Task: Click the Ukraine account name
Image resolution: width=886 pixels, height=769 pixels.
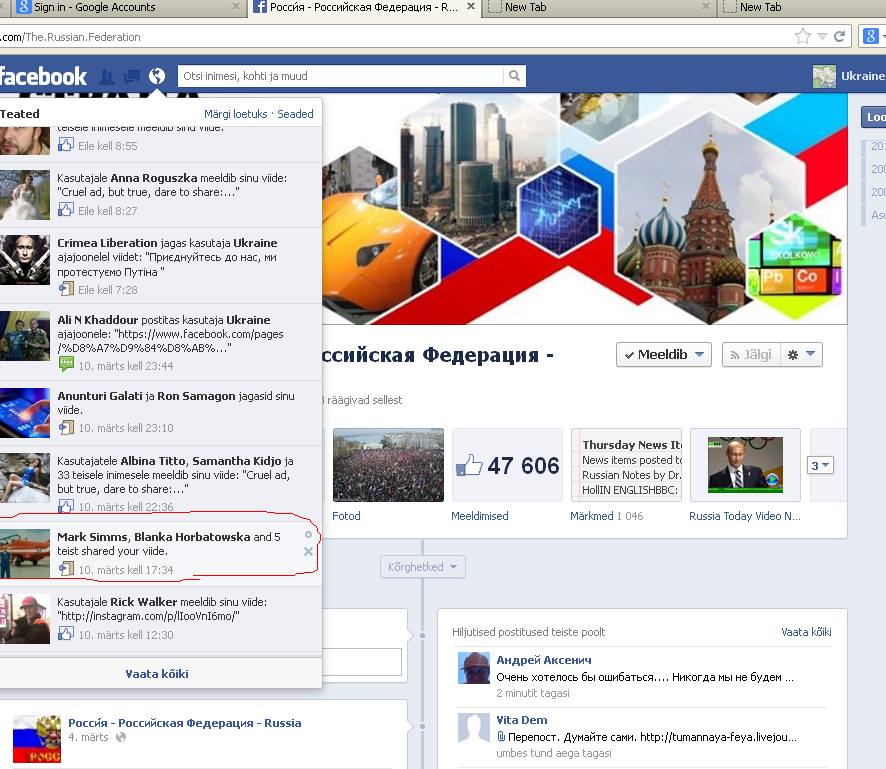Action: (x=863, y=76)
